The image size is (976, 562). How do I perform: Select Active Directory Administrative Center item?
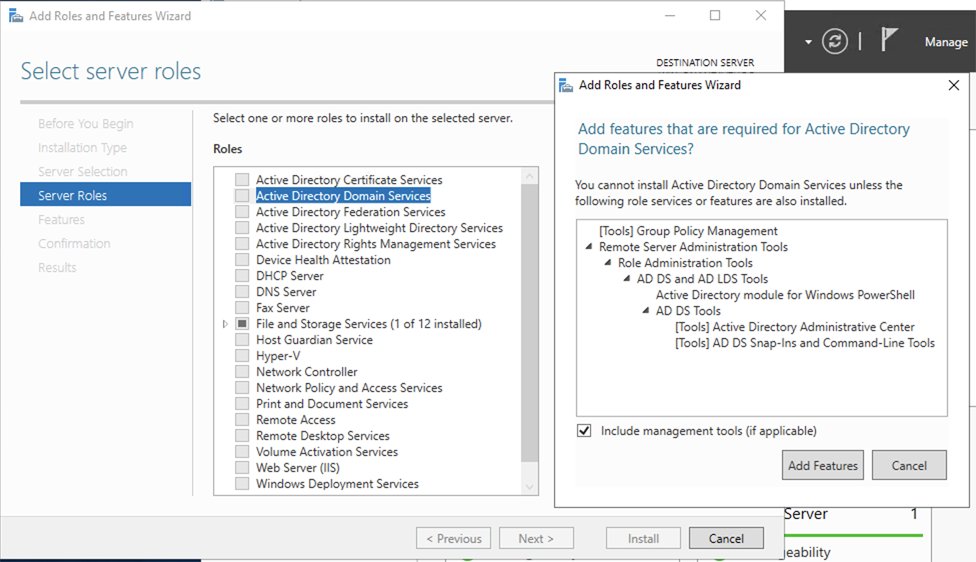795,327
